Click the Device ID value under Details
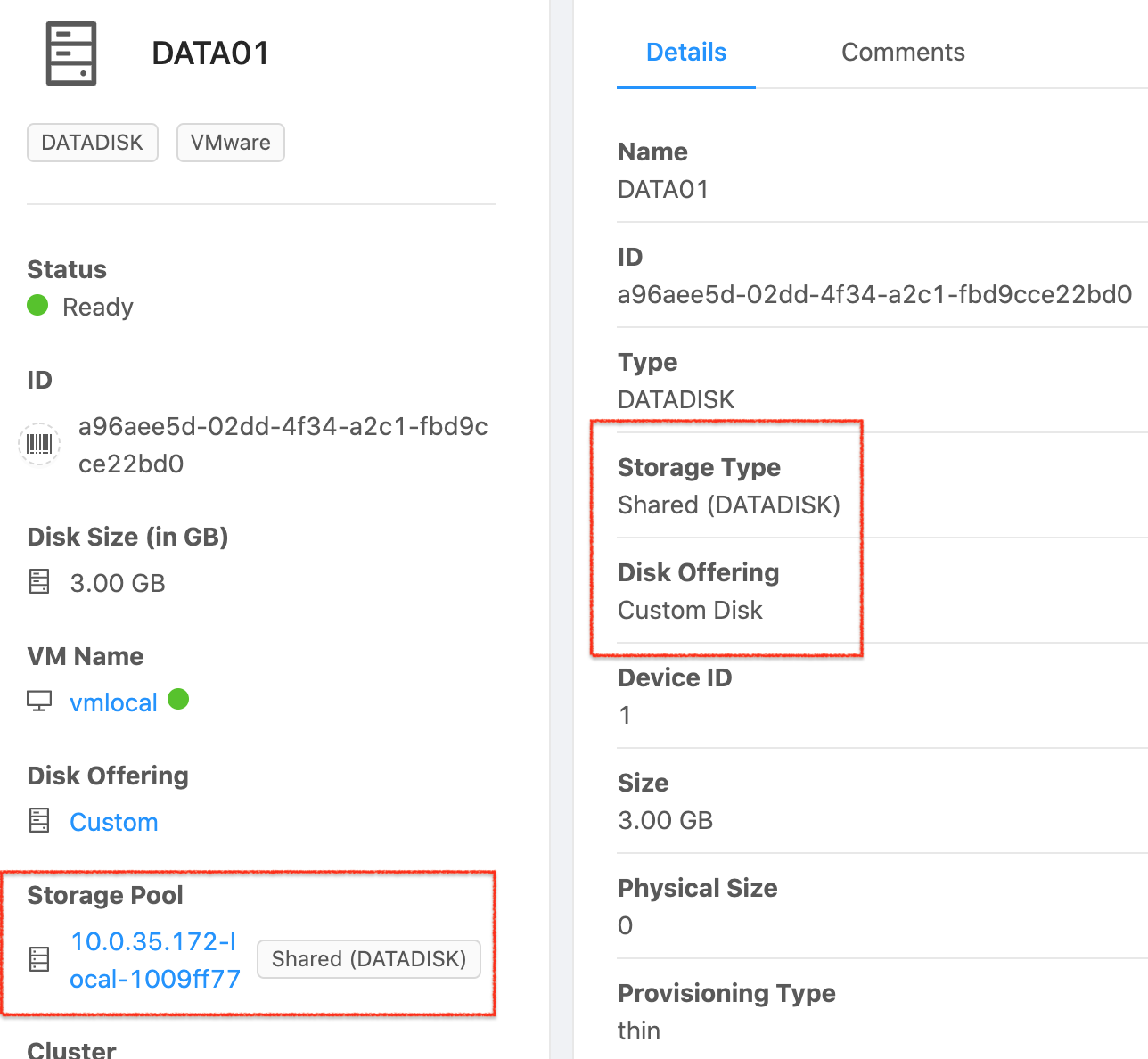The height and width of the screenshot is (1059, 1148). 625,715
